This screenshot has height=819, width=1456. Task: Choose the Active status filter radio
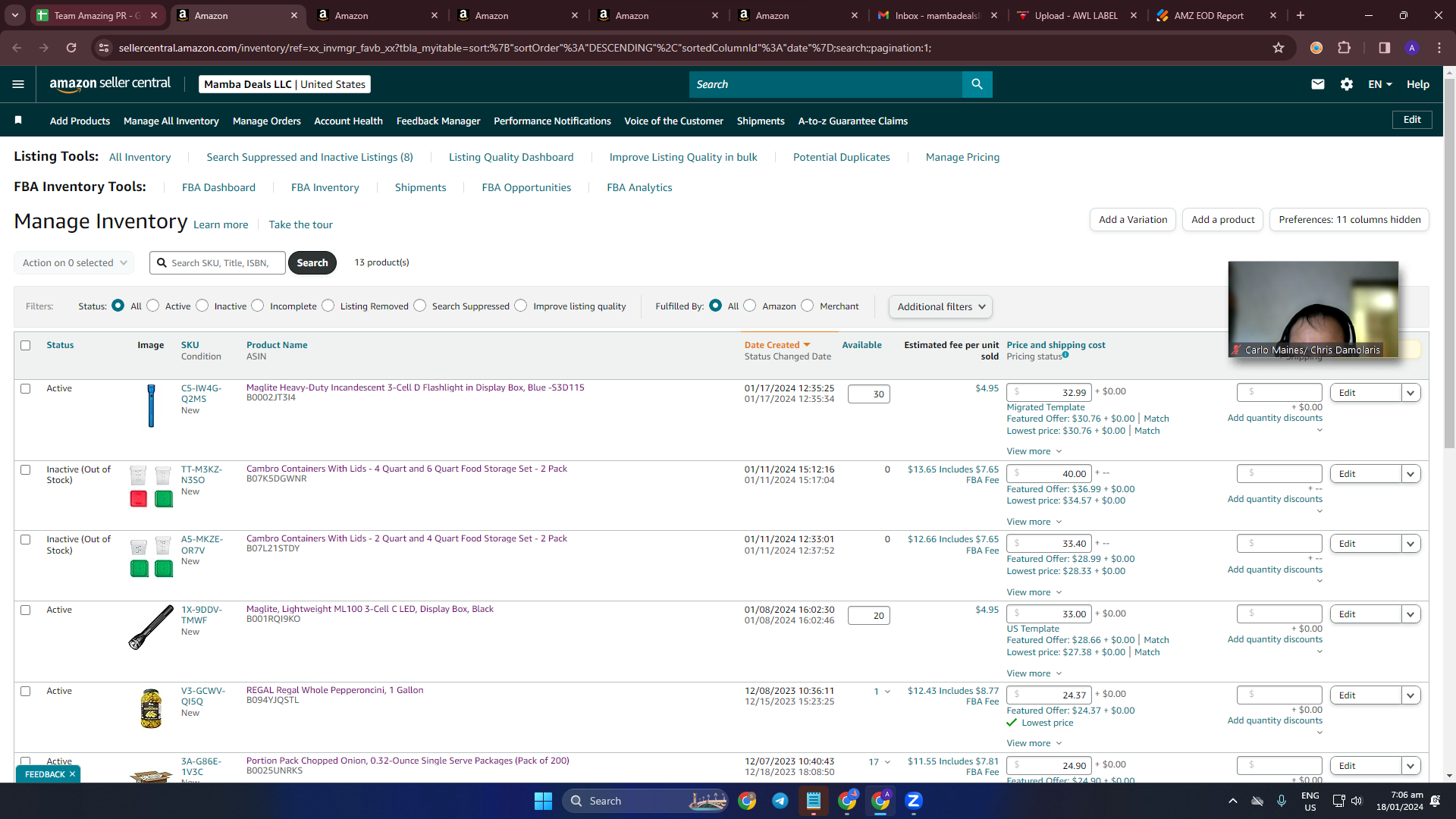pos(153,306)
